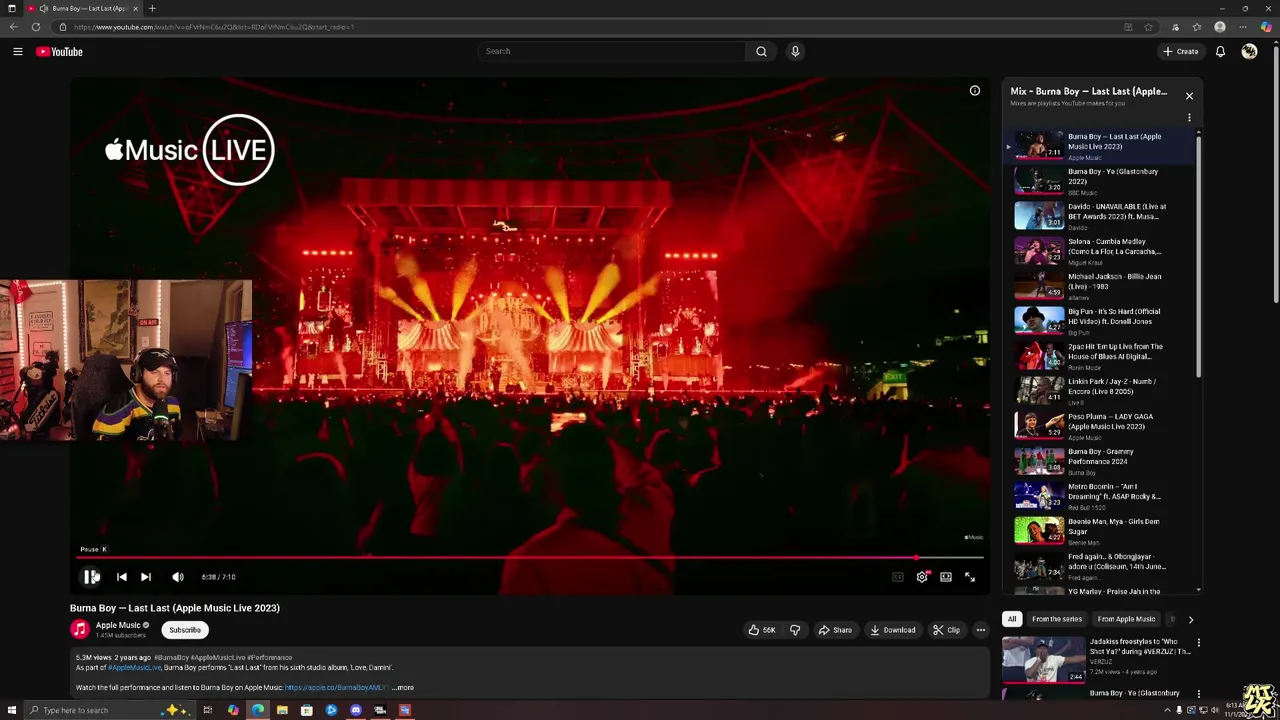Focus the YouTube search field

click(610, 51)
